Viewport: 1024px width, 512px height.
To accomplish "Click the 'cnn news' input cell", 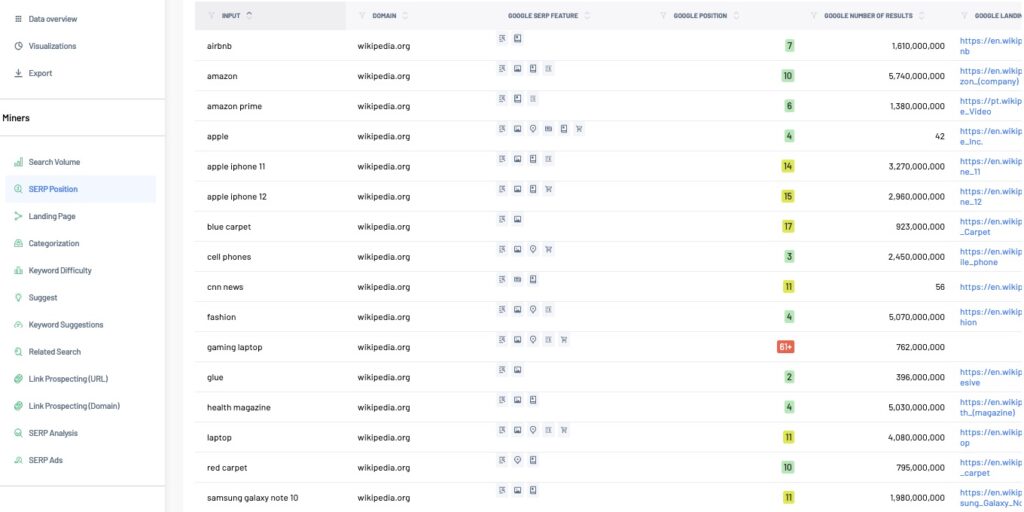I will pos(225,287).
